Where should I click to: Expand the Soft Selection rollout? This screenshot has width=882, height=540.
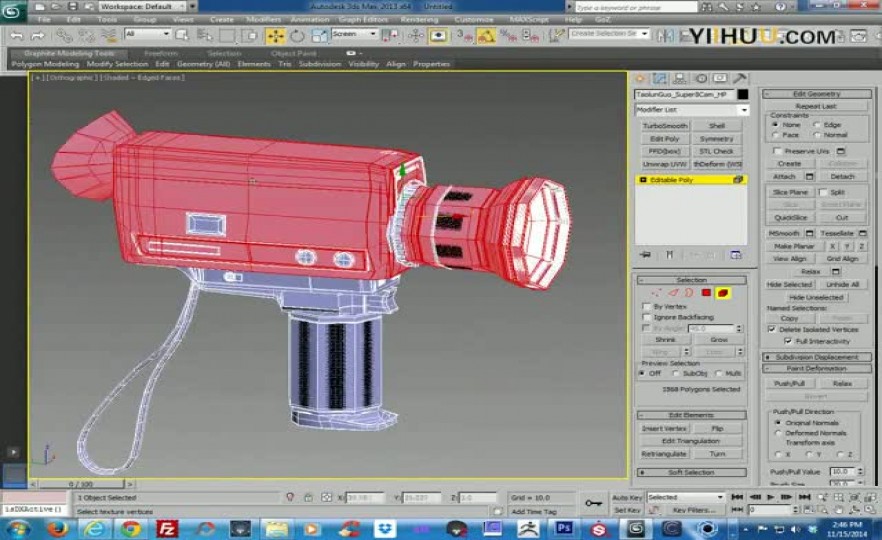691,472
